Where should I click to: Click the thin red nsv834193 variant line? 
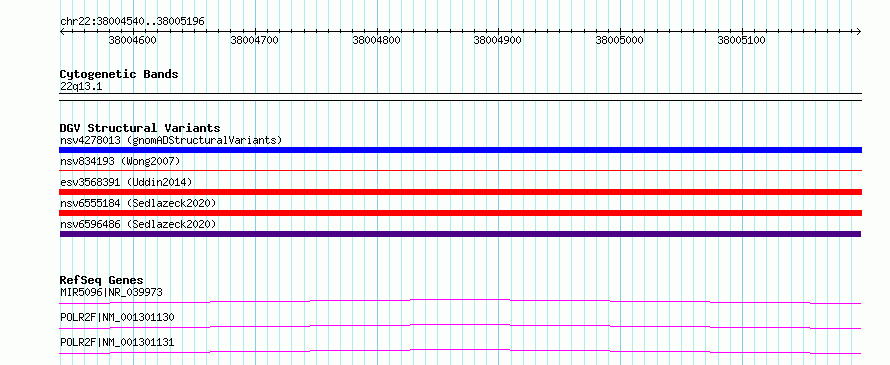point(460,170)
